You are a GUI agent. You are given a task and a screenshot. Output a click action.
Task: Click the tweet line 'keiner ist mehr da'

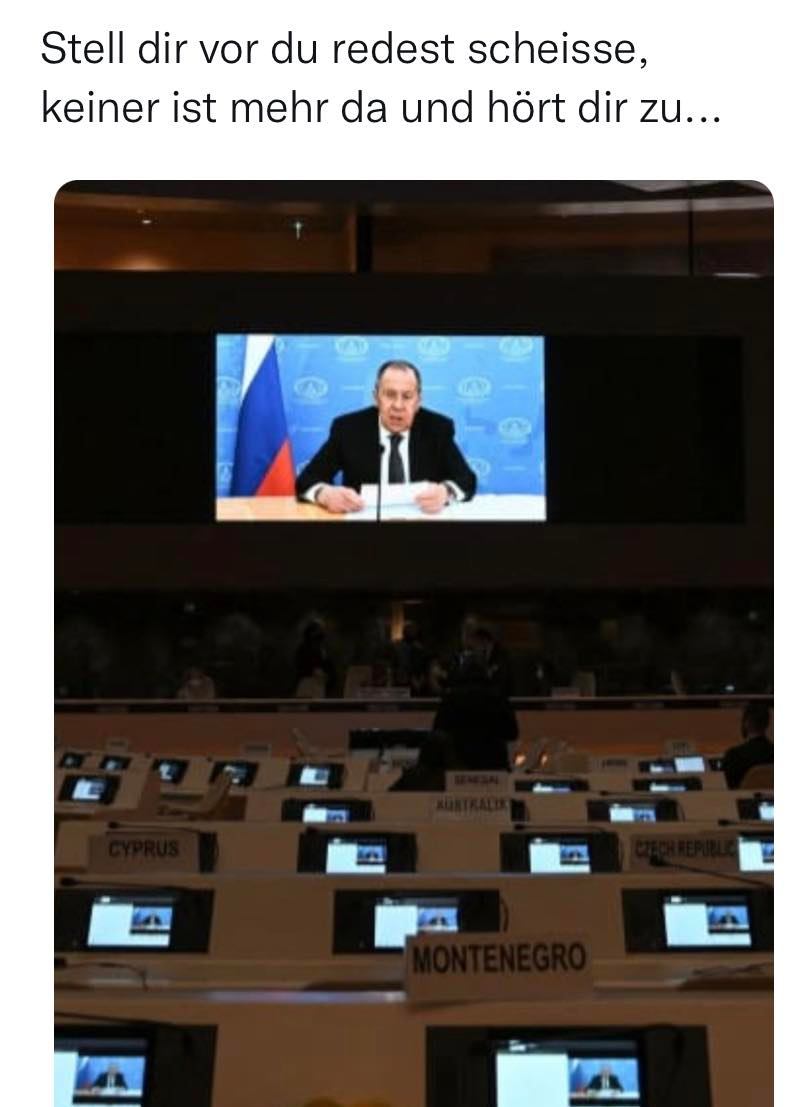[381, 109]
